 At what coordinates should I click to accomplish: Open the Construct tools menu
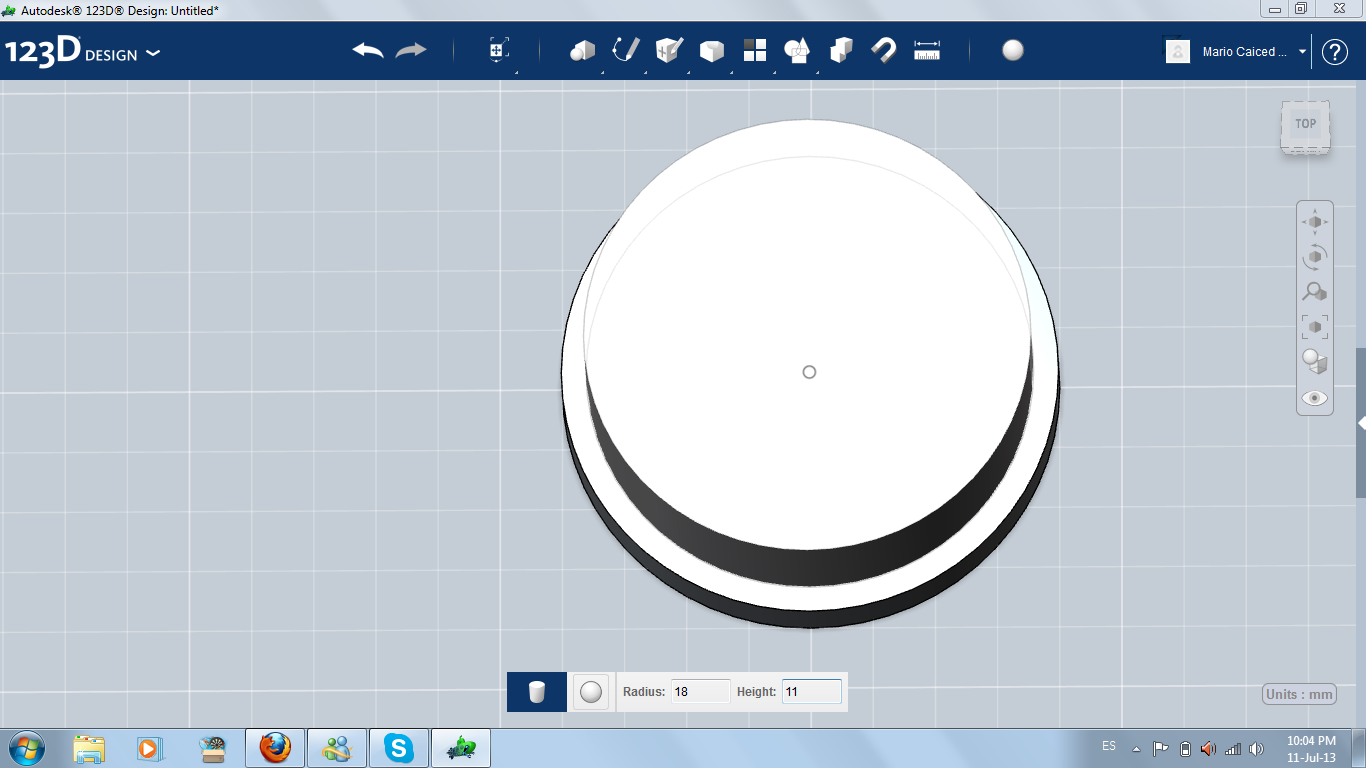point(669,50)
